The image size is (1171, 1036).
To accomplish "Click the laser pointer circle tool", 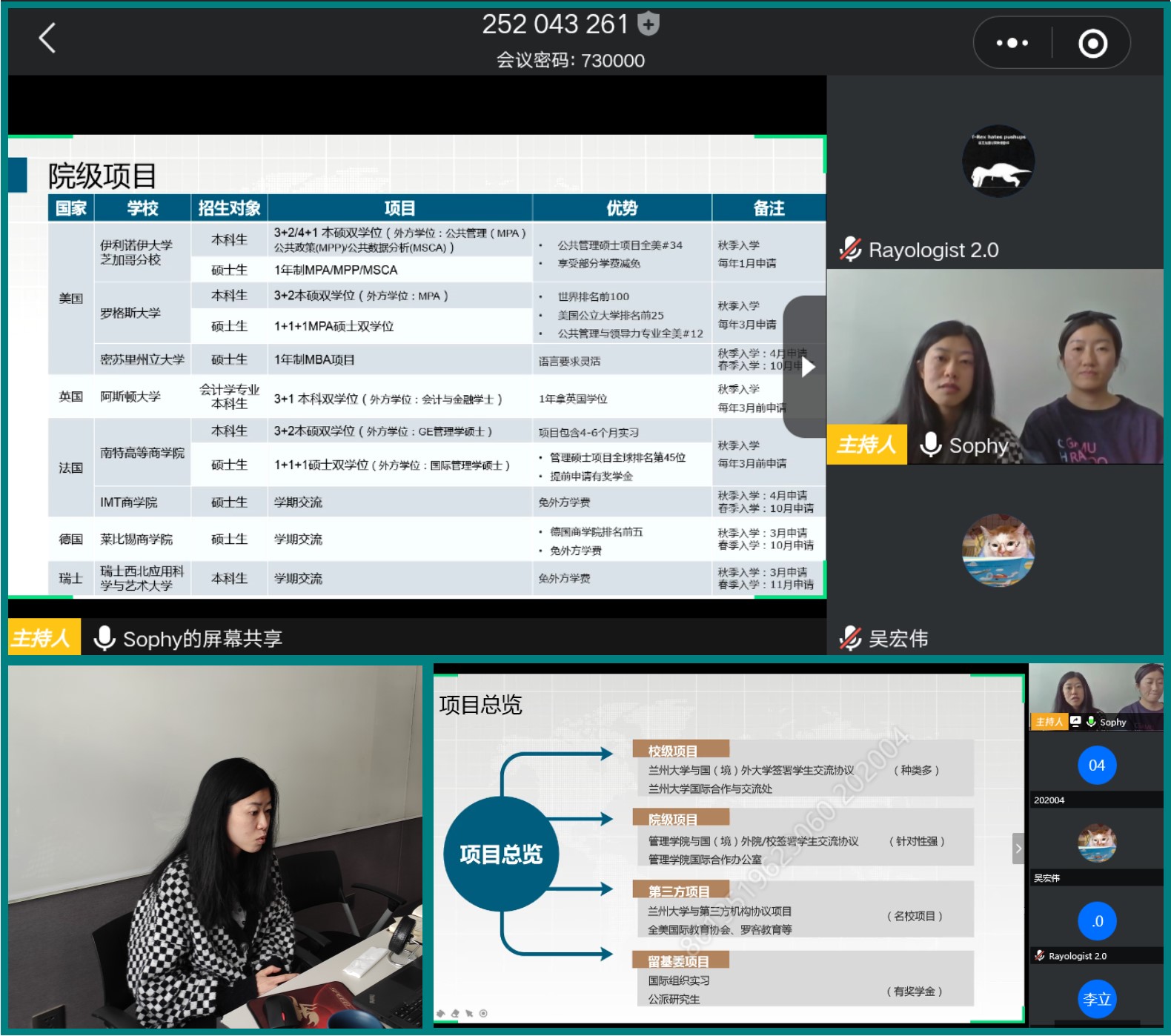I will 483,1013.
